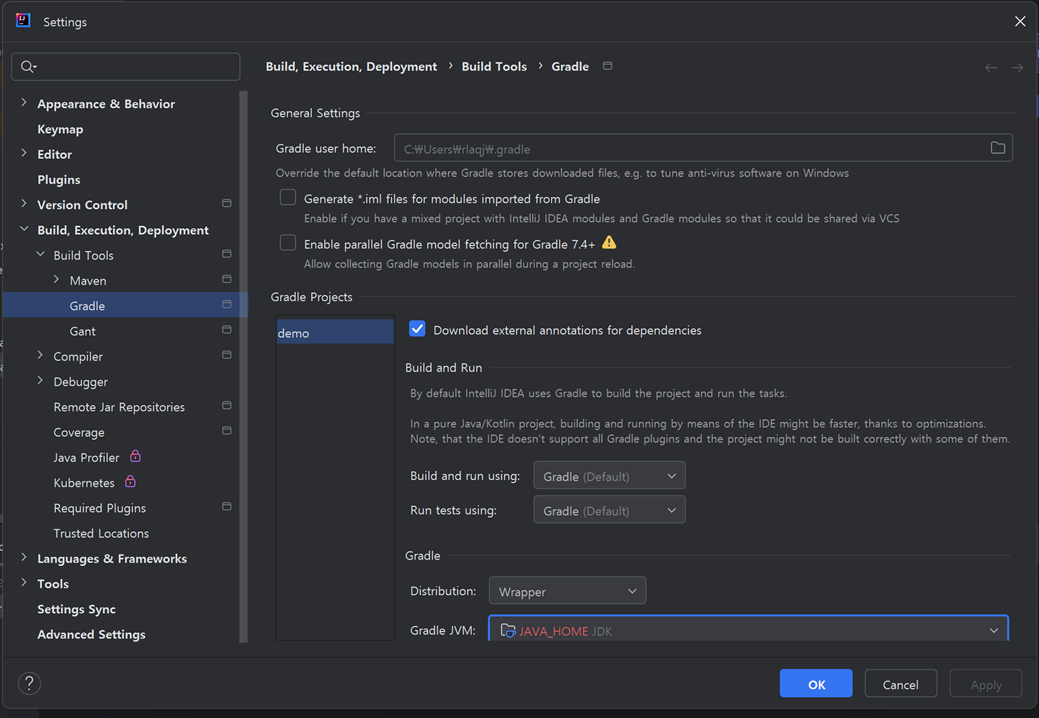Image resolution: width=1039 pixels, height=718 pixels.
Task: Go back with the left arrow icon
Action: [x=991, y=68]
